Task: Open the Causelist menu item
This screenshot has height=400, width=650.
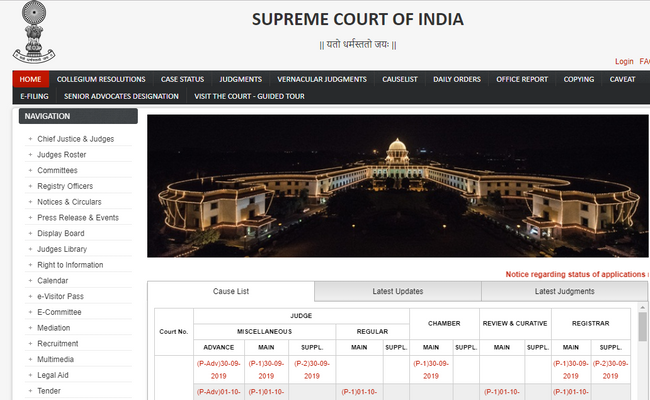Action: pyautogui.click(x=400, y=79)
